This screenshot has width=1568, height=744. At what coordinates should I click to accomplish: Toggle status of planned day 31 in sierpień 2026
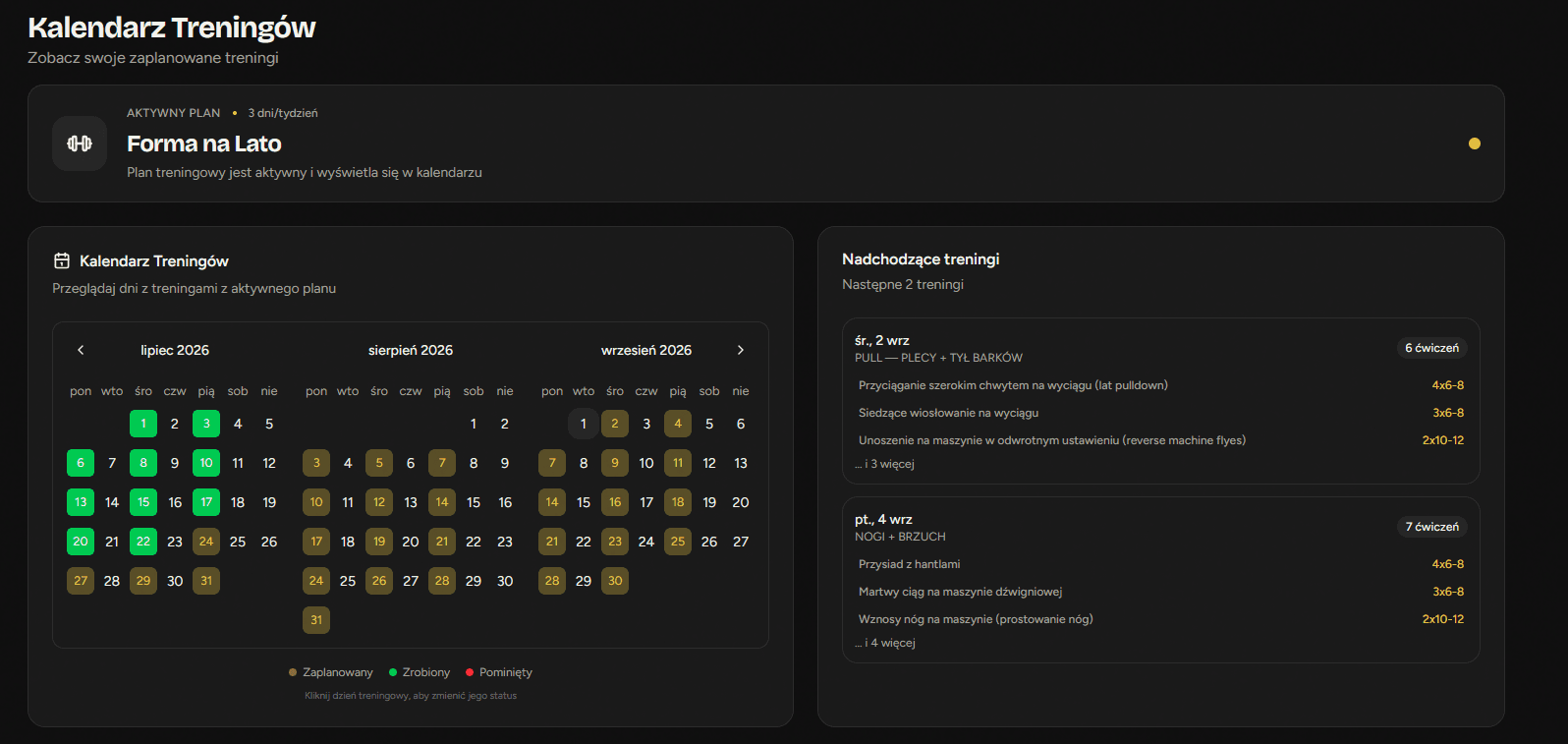[316, 620]
